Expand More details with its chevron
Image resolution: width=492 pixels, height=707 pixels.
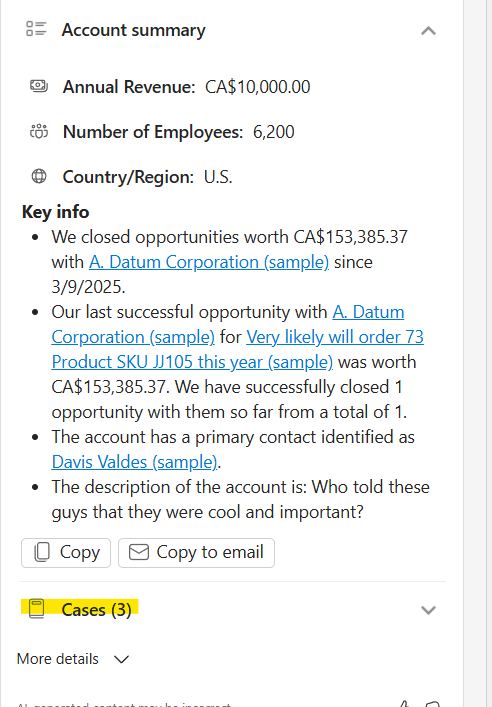click(x=121, y=659)
